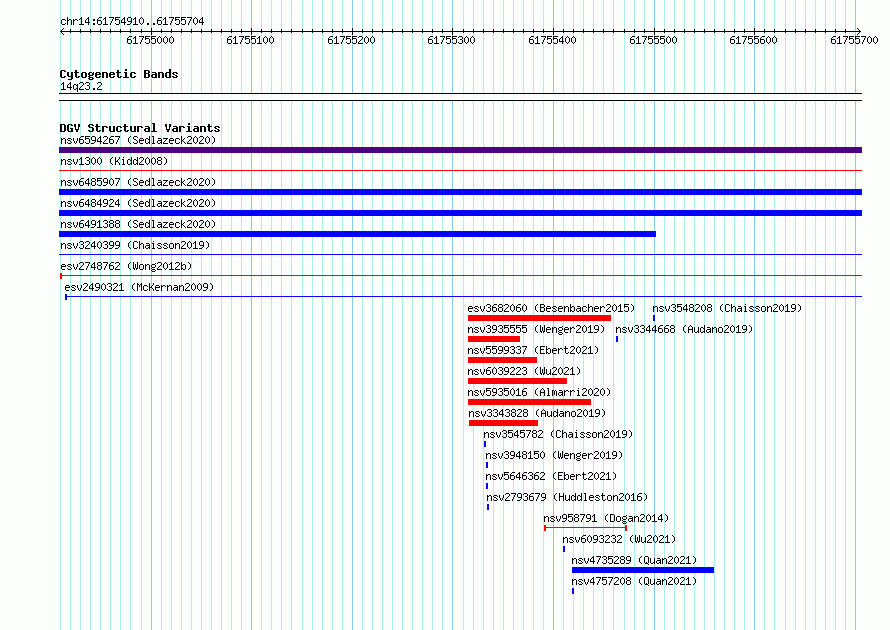This screenshot has width=890, height=630.
Task: Open variant nsv6093232 (Wu2021) label
Action: (619, 539)
